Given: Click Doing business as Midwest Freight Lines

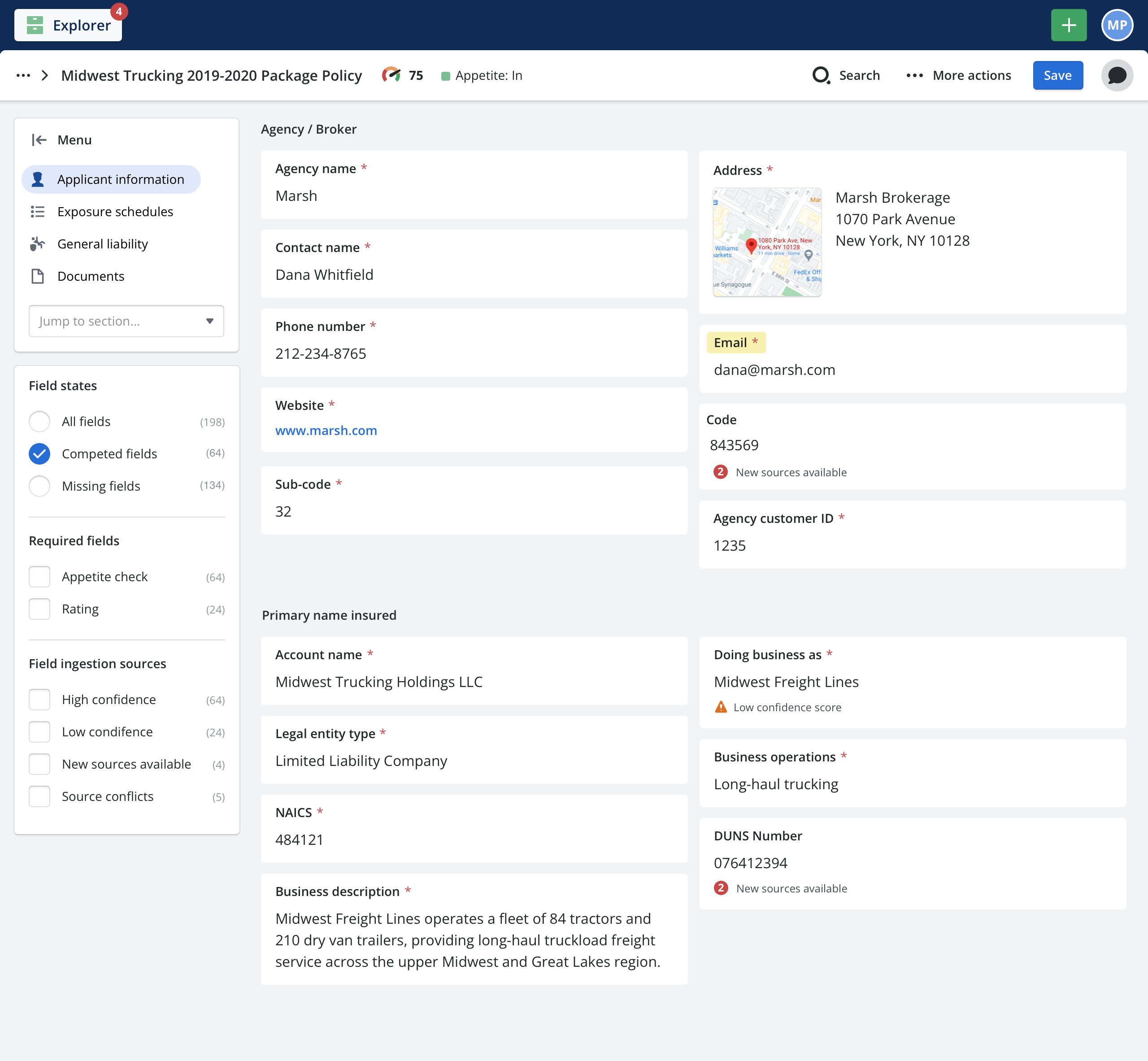Looking at the screenshot, I should click(x=787, y=682).
